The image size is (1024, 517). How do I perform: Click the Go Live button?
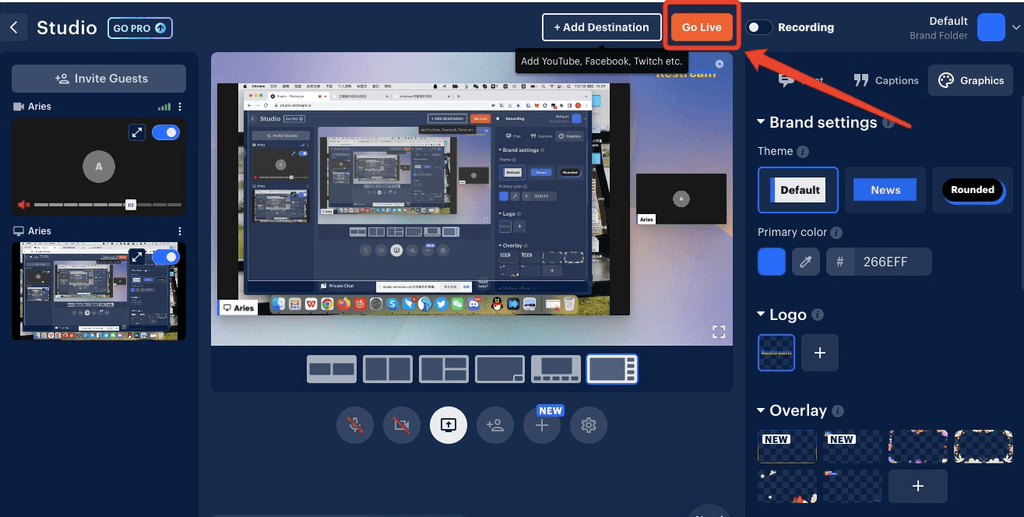pos(701,28)
